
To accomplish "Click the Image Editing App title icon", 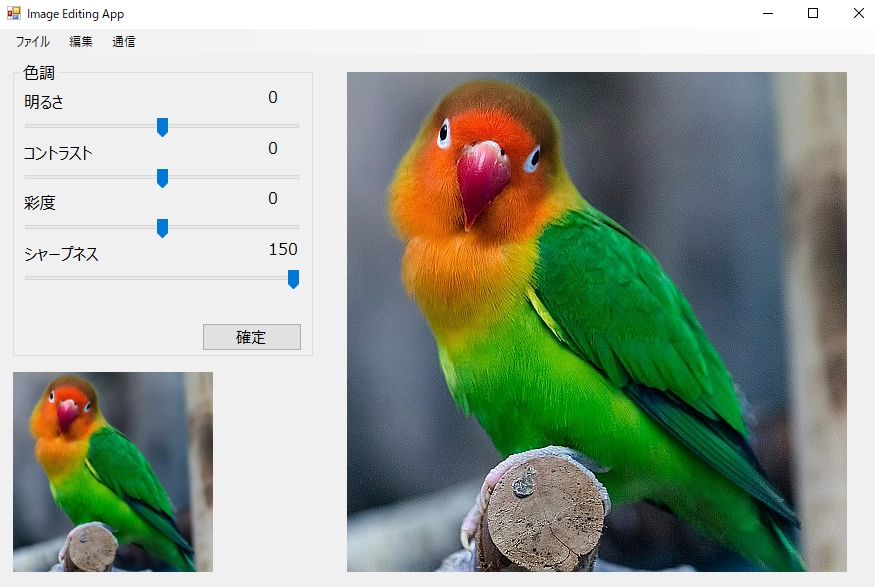I will pos(14,13).
